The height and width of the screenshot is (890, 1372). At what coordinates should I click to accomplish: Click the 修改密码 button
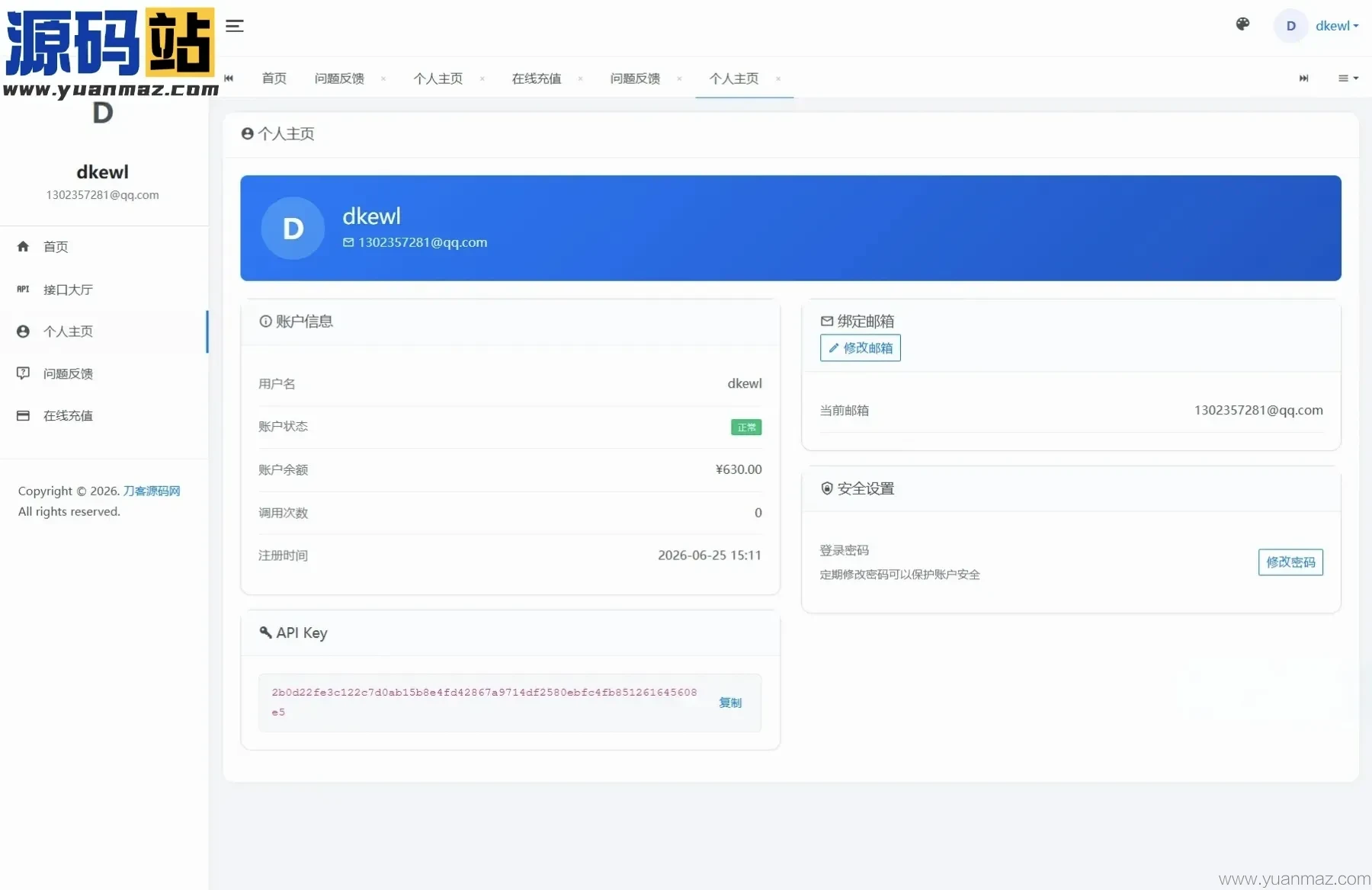click(x=1290, y=562)
